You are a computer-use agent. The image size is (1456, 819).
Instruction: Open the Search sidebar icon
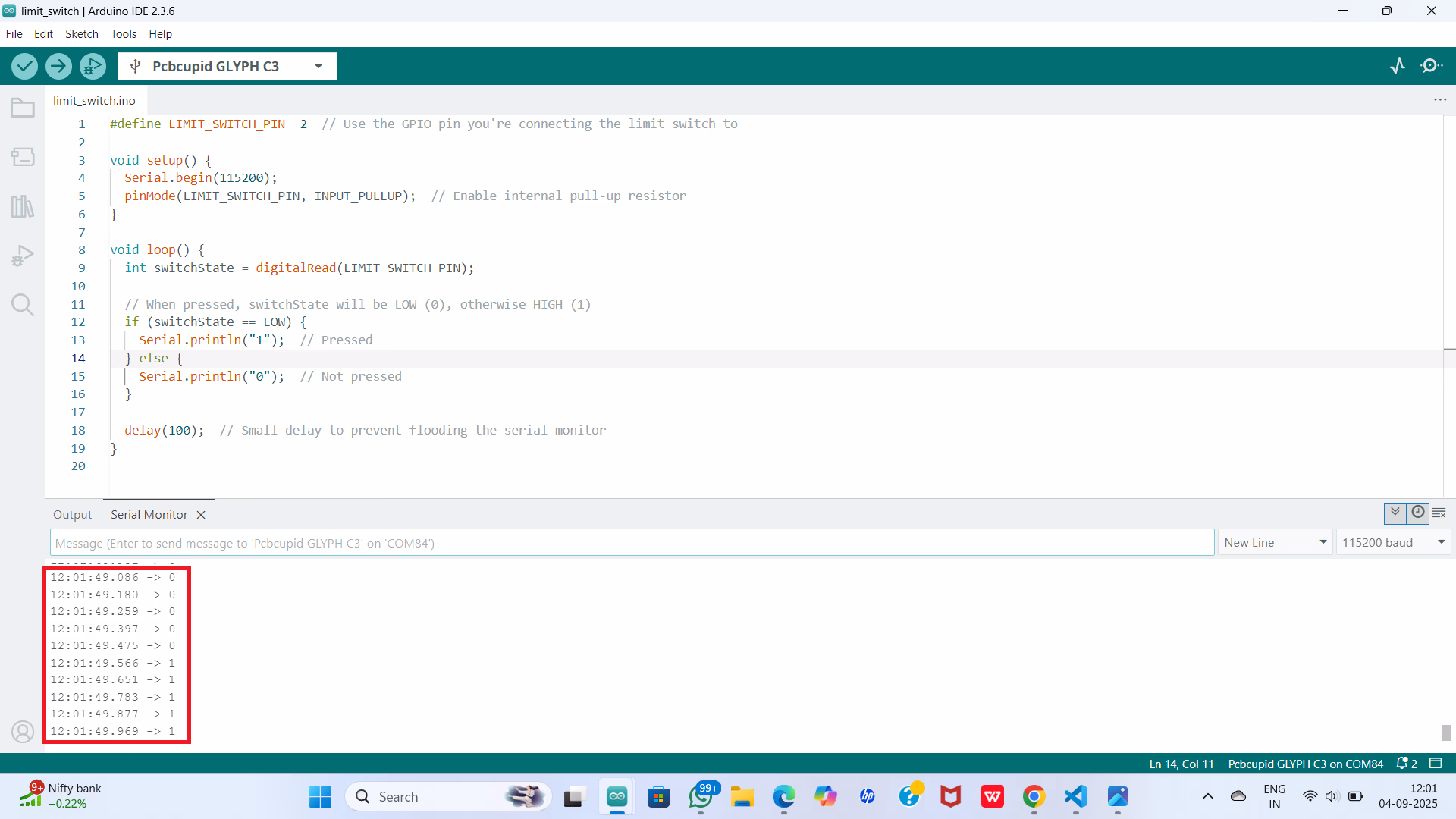click(x=23, y=305)
